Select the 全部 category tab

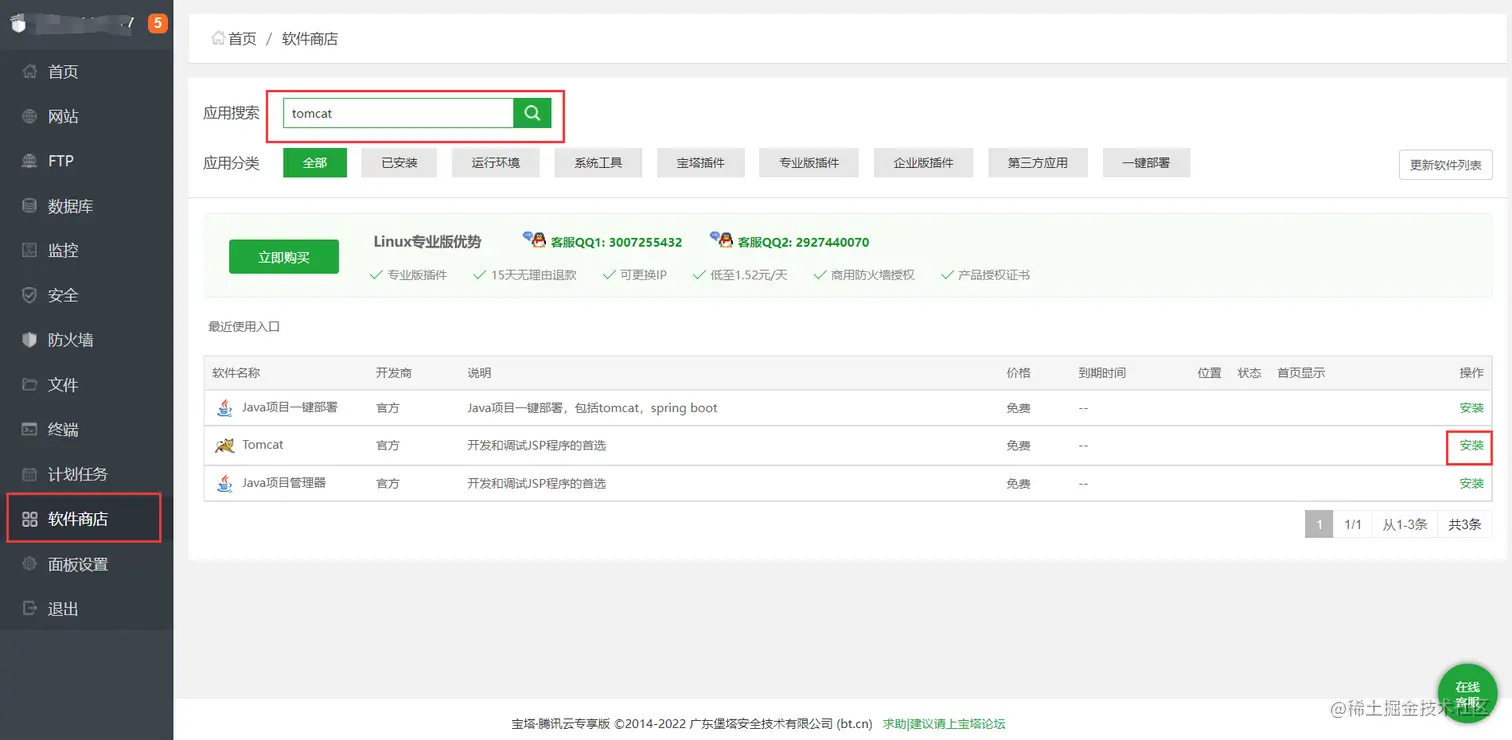pyautogui.click(x=315, y=163)
